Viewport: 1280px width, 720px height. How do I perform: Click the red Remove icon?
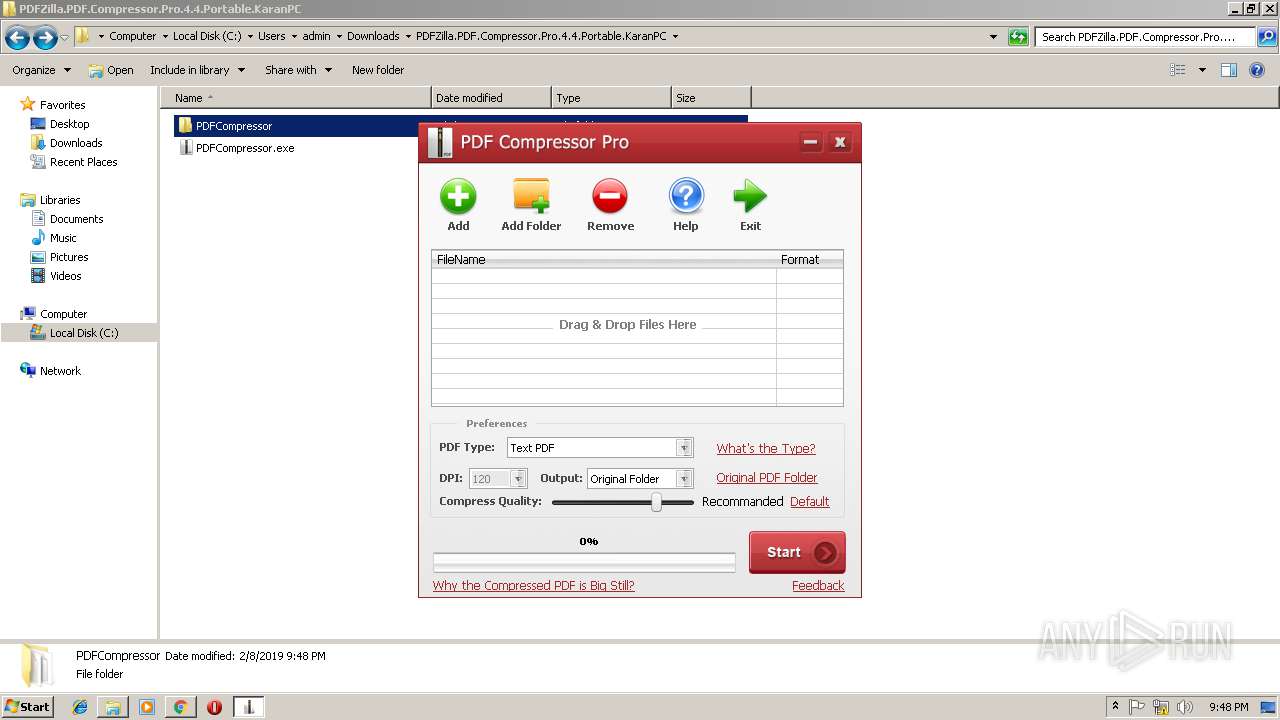click(610, 196)
